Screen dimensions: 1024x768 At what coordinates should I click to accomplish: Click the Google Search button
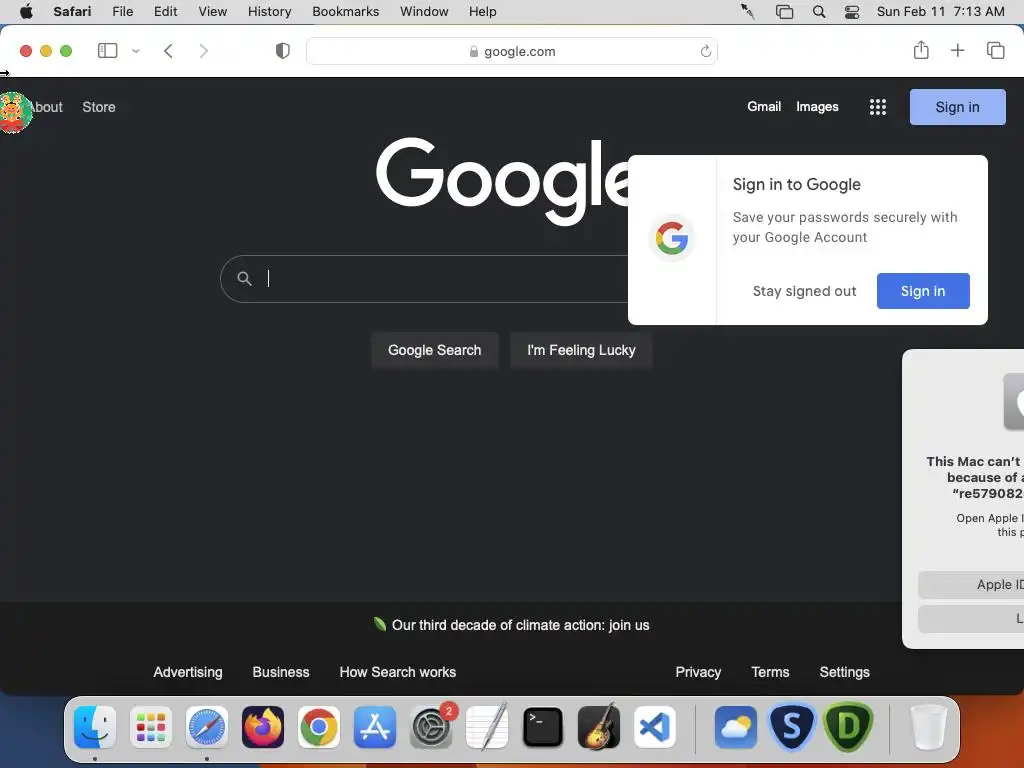coord(434,350)
